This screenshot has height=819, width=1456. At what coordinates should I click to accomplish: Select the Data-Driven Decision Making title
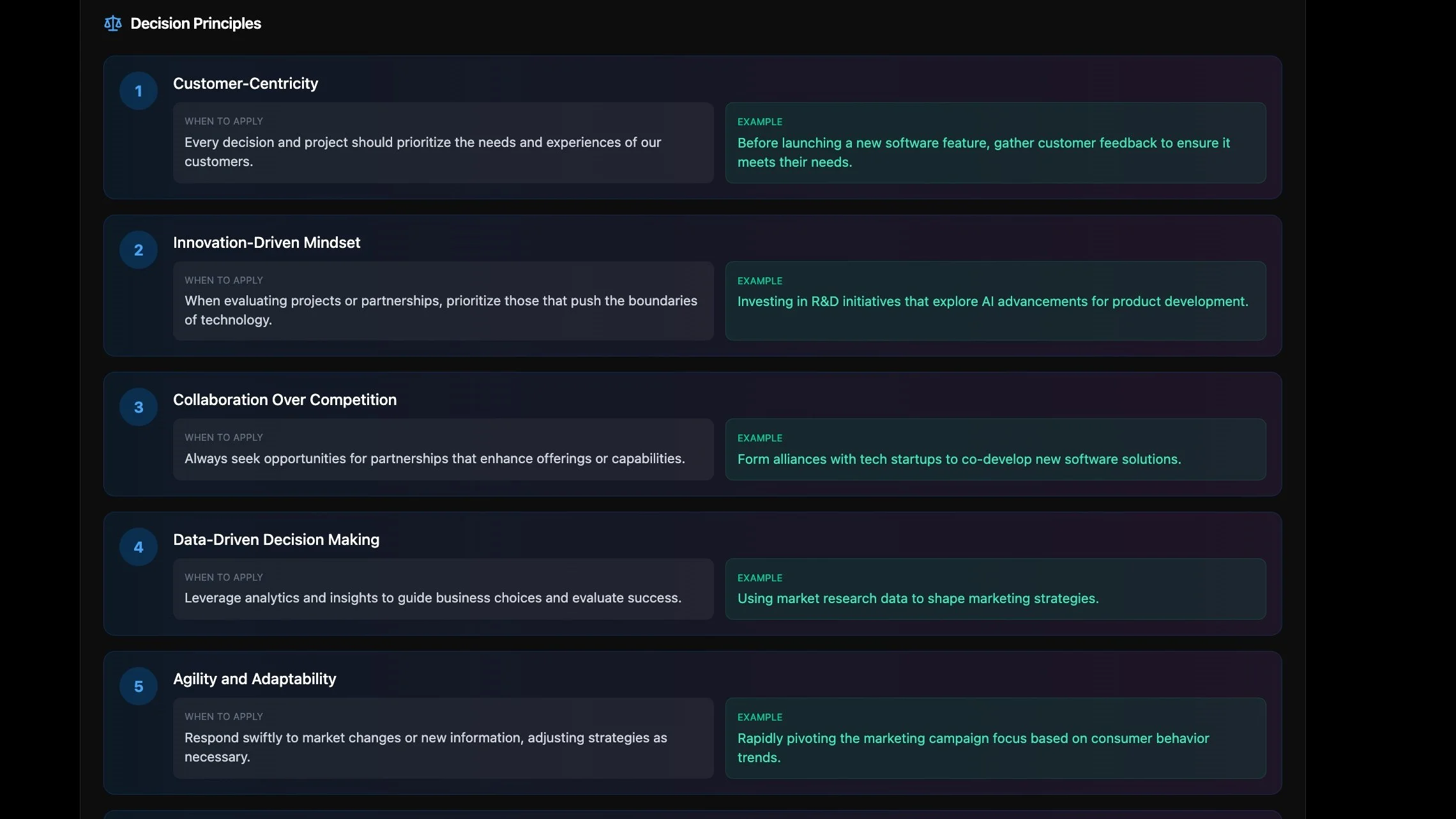pos(276,540)
